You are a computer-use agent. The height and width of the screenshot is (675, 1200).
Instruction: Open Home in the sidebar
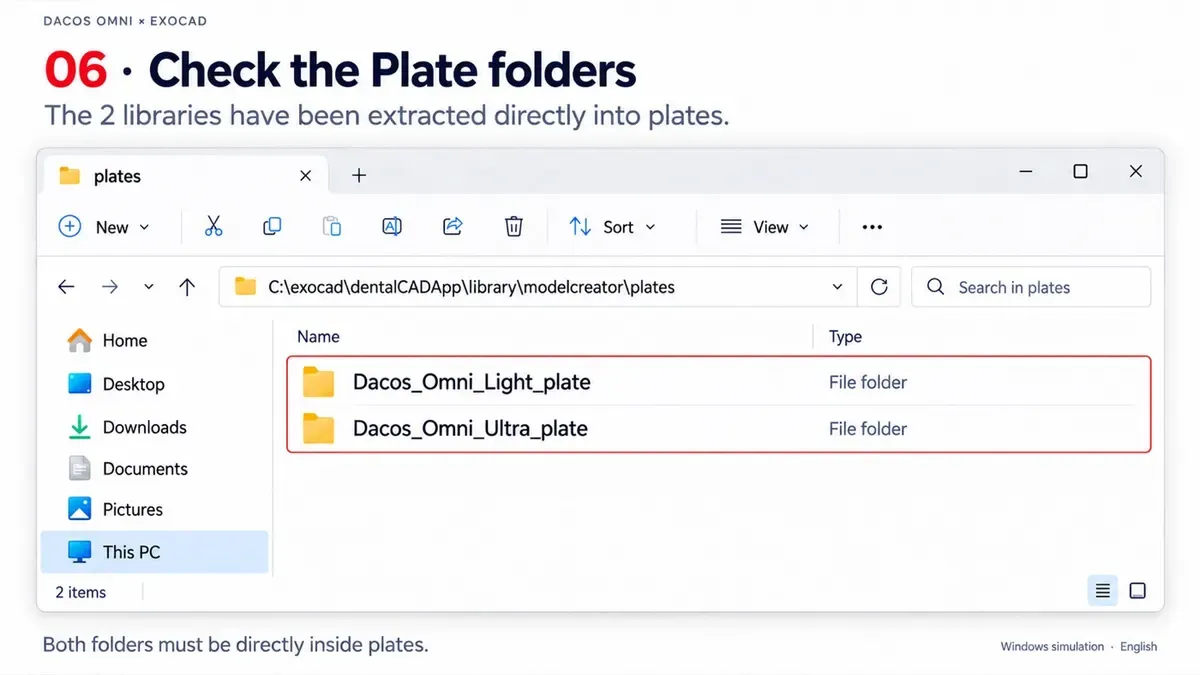click(107, 341)
